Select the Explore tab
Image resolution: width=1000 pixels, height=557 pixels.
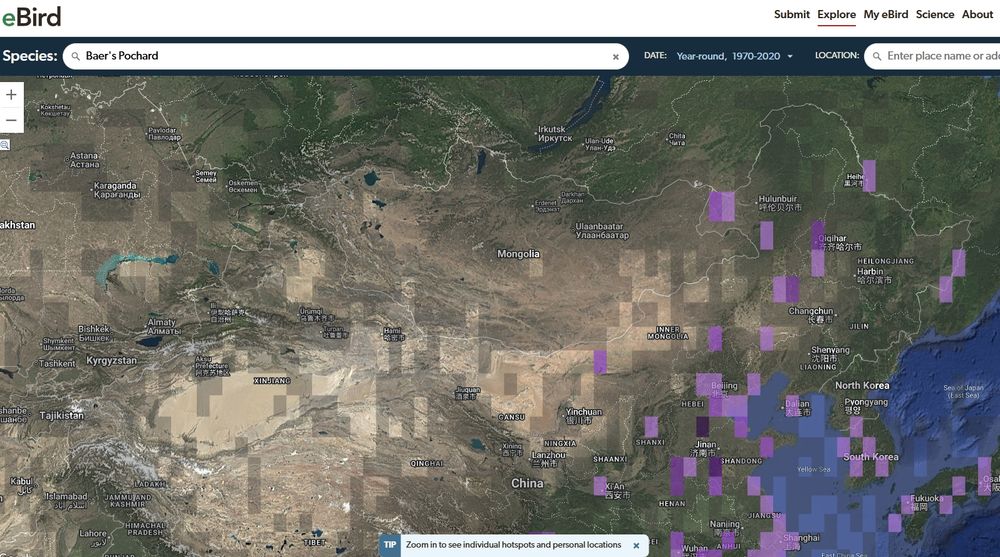[836, 14]
